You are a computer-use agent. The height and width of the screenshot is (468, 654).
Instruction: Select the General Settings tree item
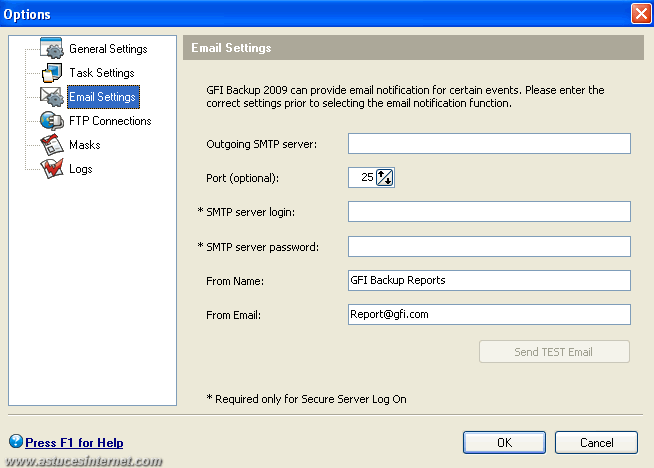108,49
